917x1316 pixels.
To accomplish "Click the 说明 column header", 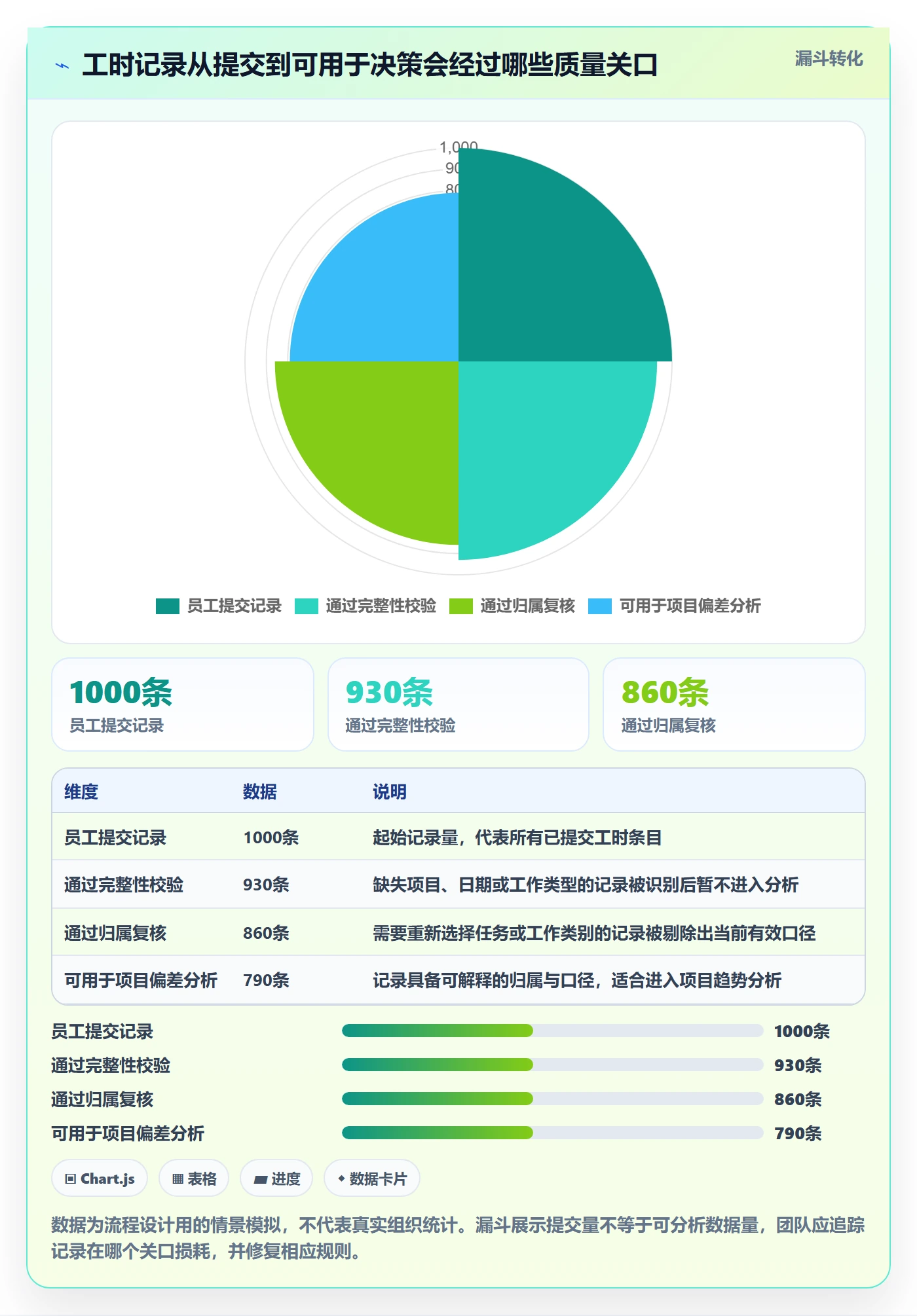I will (x=390, y=792).
